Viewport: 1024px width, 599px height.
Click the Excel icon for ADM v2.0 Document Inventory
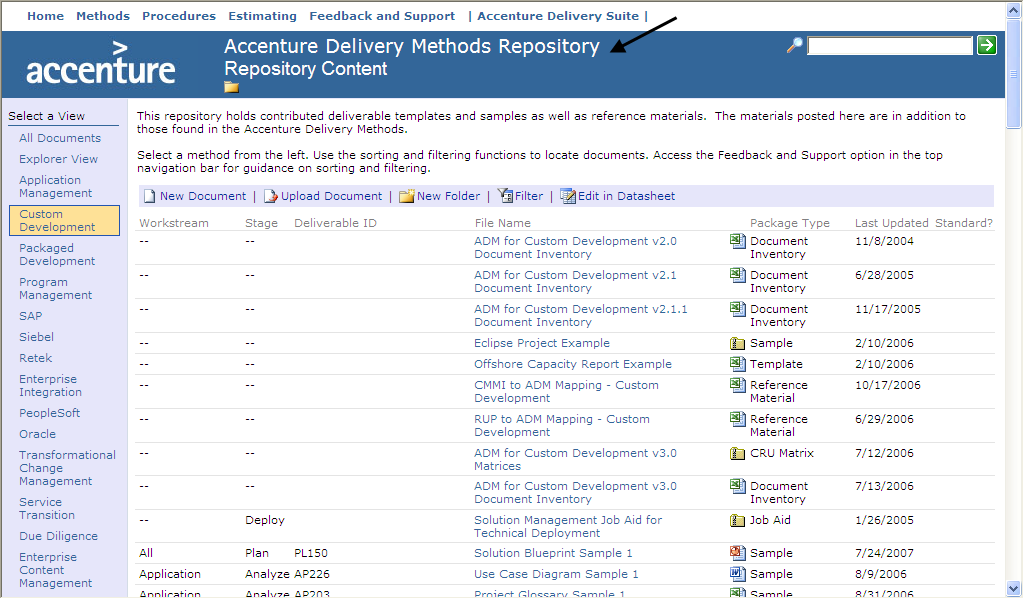click(737, 241)
